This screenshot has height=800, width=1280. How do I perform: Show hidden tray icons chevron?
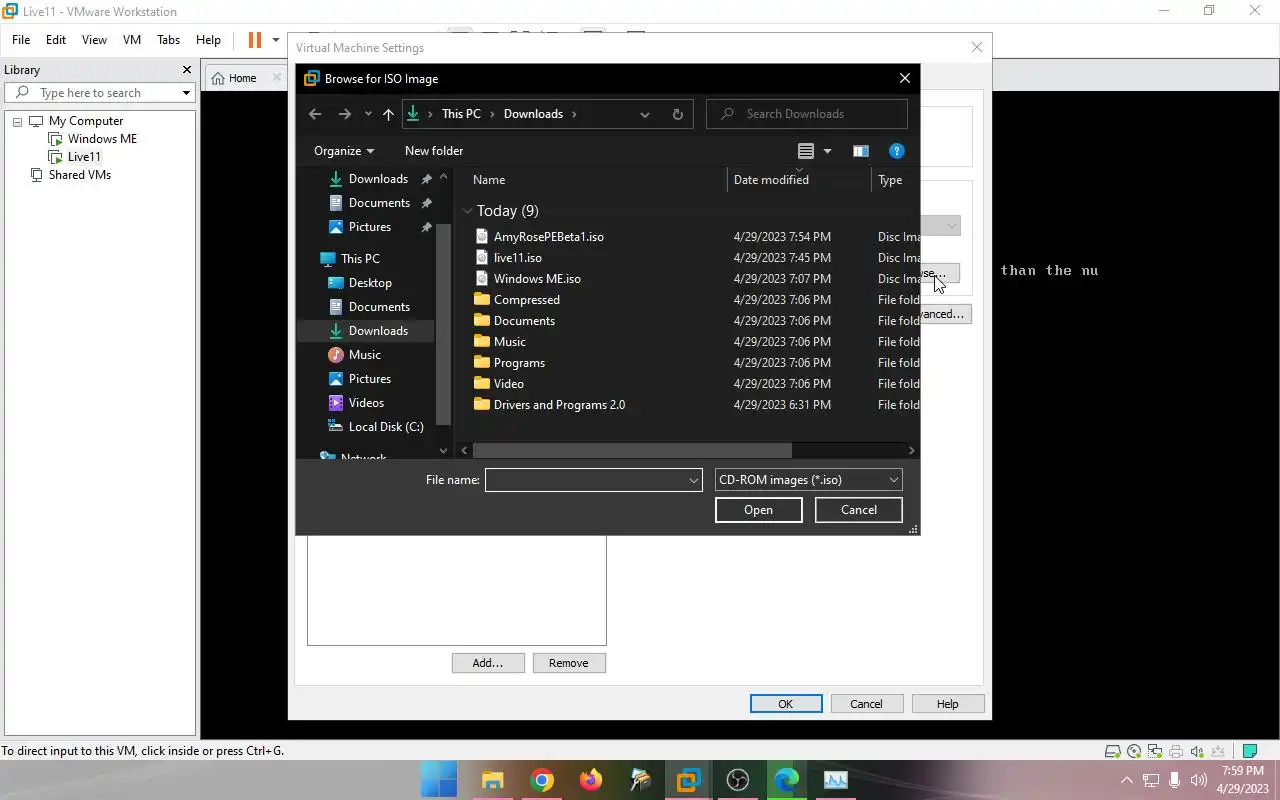1127,780
